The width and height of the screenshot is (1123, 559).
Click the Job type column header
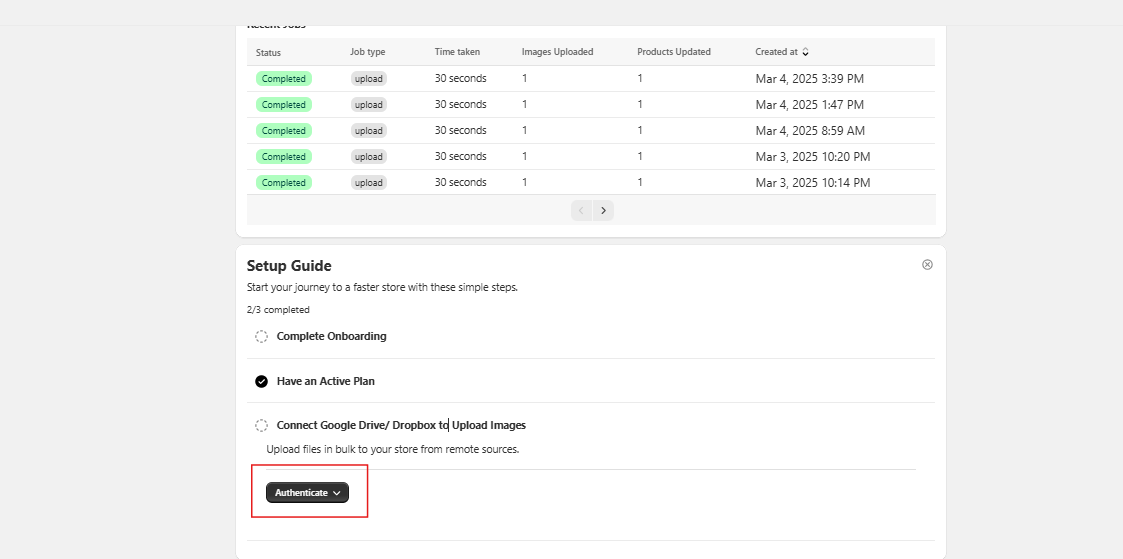click(x=367, y=52)
